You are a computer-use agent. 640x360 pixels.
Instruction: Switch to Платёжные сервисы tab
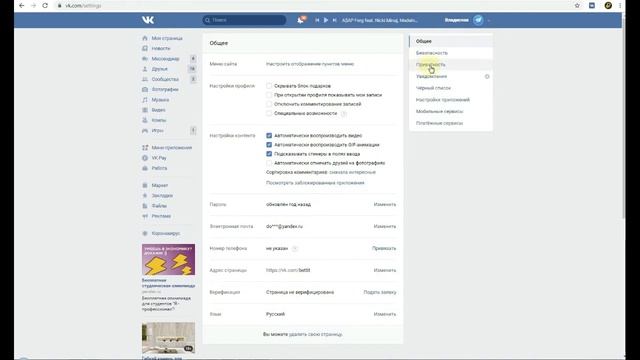[451, 123]
